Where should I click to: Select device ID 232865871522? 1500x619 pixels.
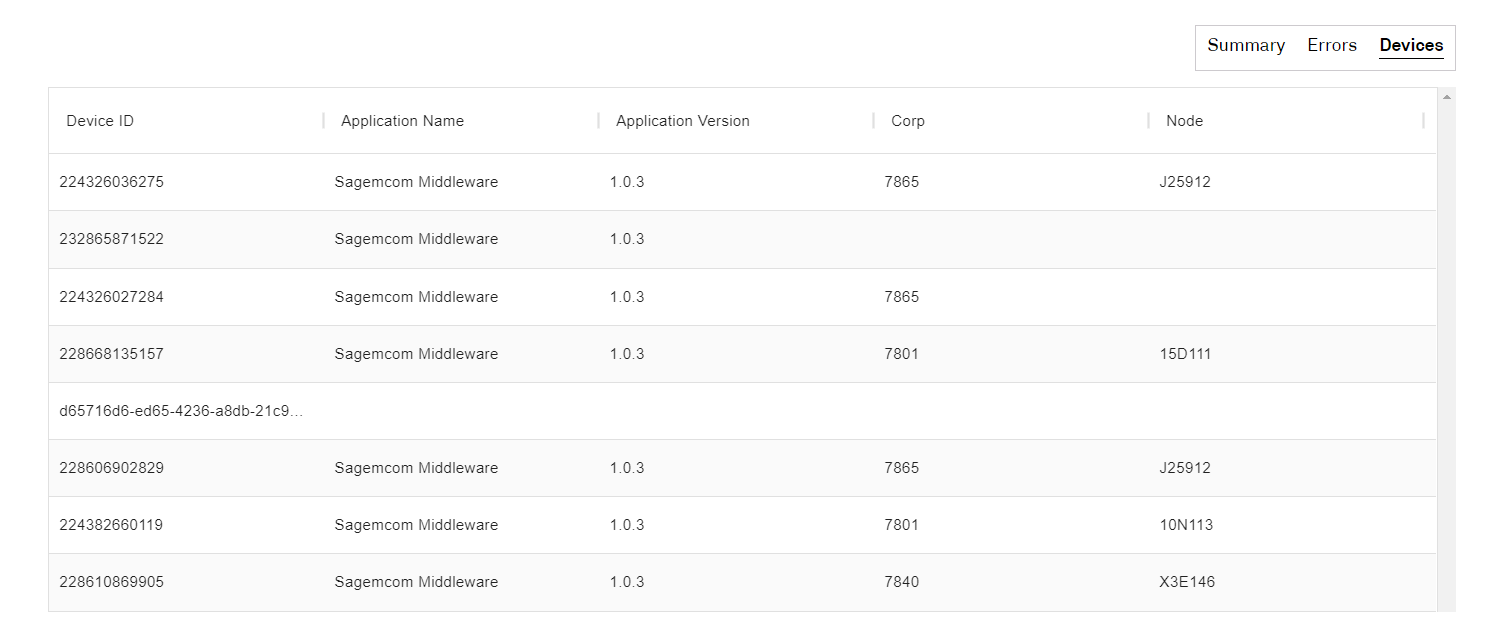point(111,239)
